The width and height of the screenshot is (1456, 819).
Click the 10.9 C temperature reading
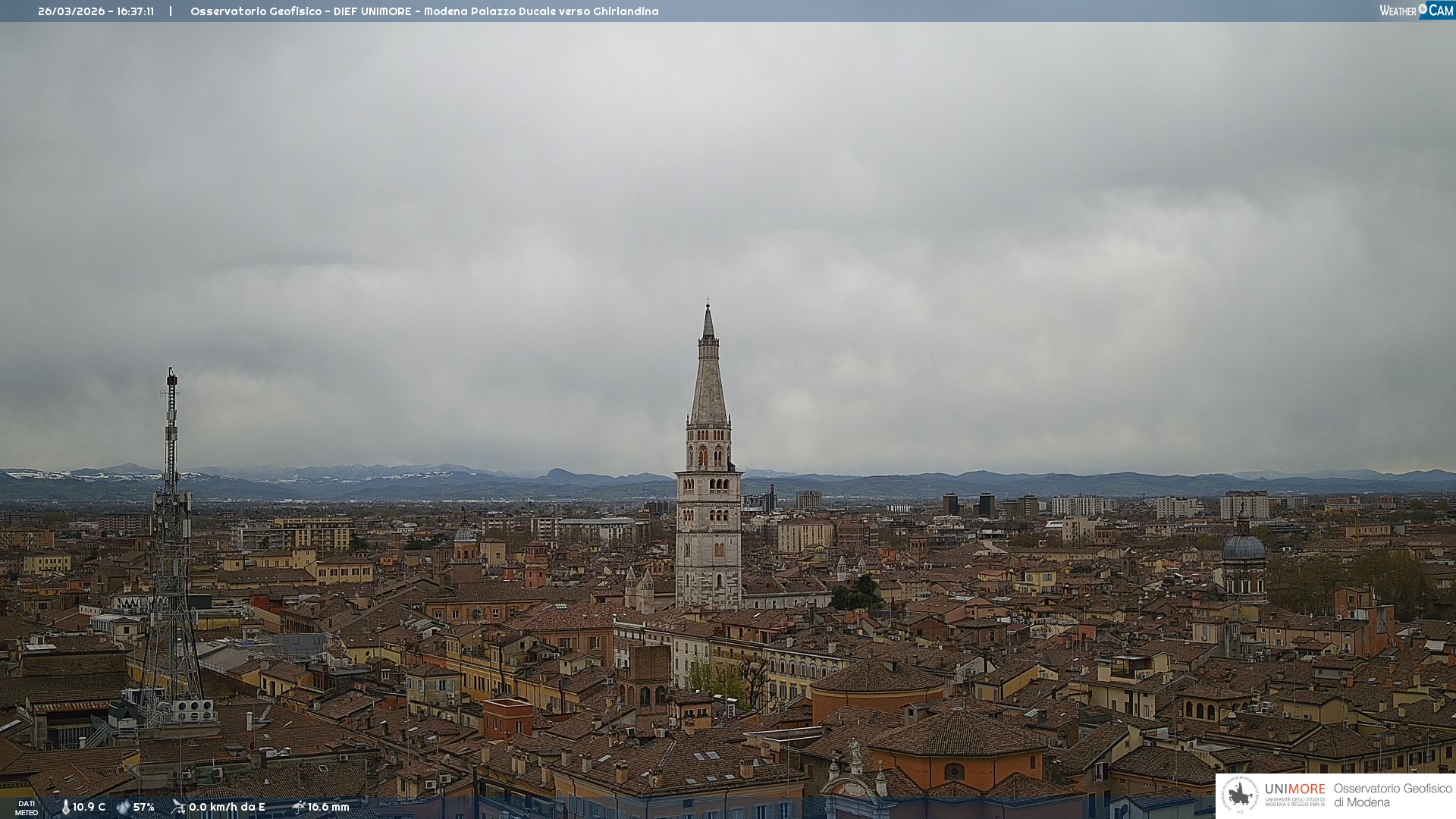[x=89, y=807]
